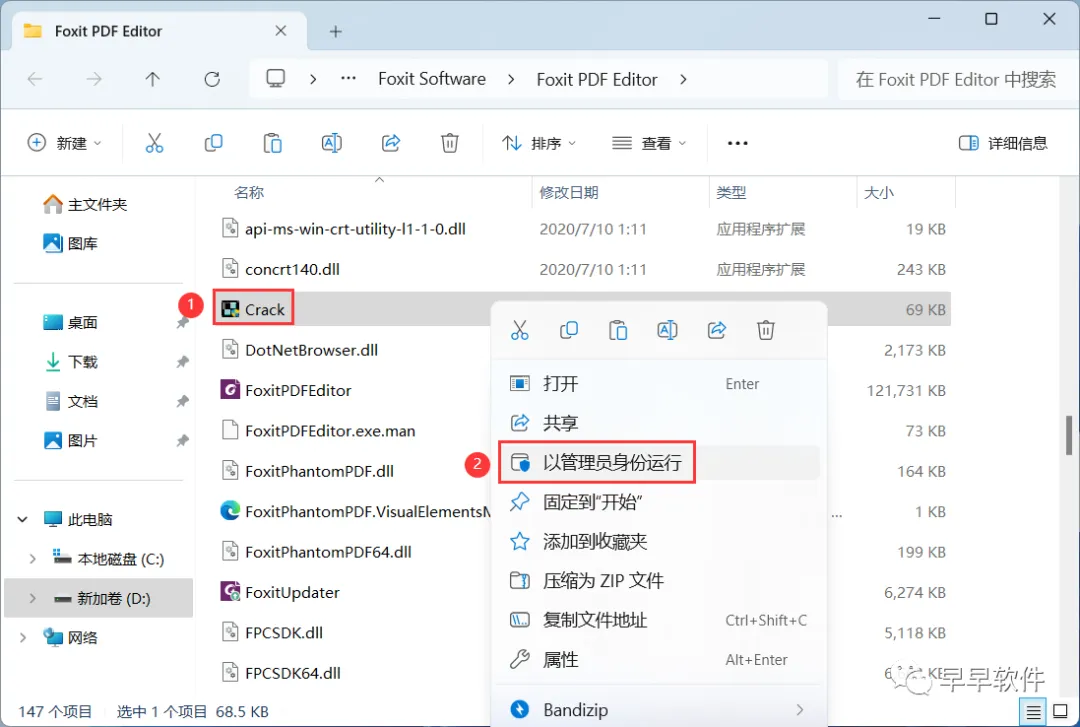Viewport: 1080px width, 727px height.
Task: Open 下载 in the sidebar
Action: (71, 361)
